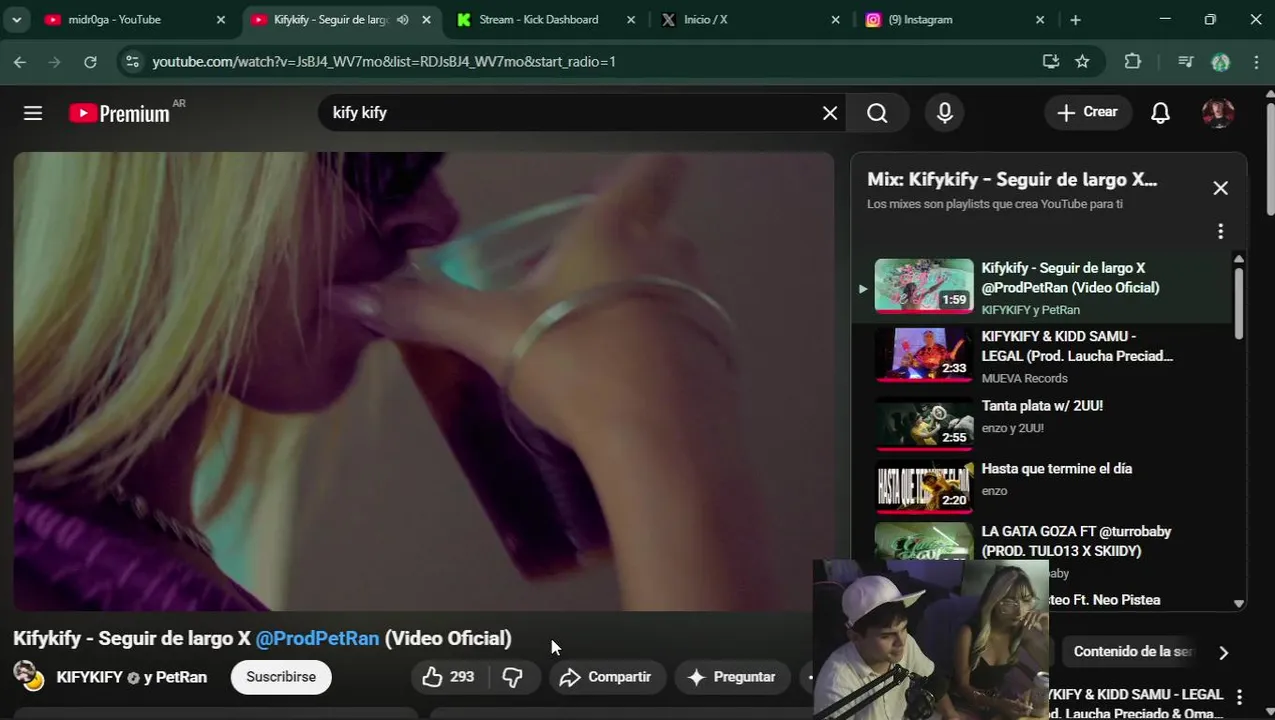Screen dimensions: 1275x720
Task: Open the notifications bell
Action: pyautogui.click(x=1160, y=113)
